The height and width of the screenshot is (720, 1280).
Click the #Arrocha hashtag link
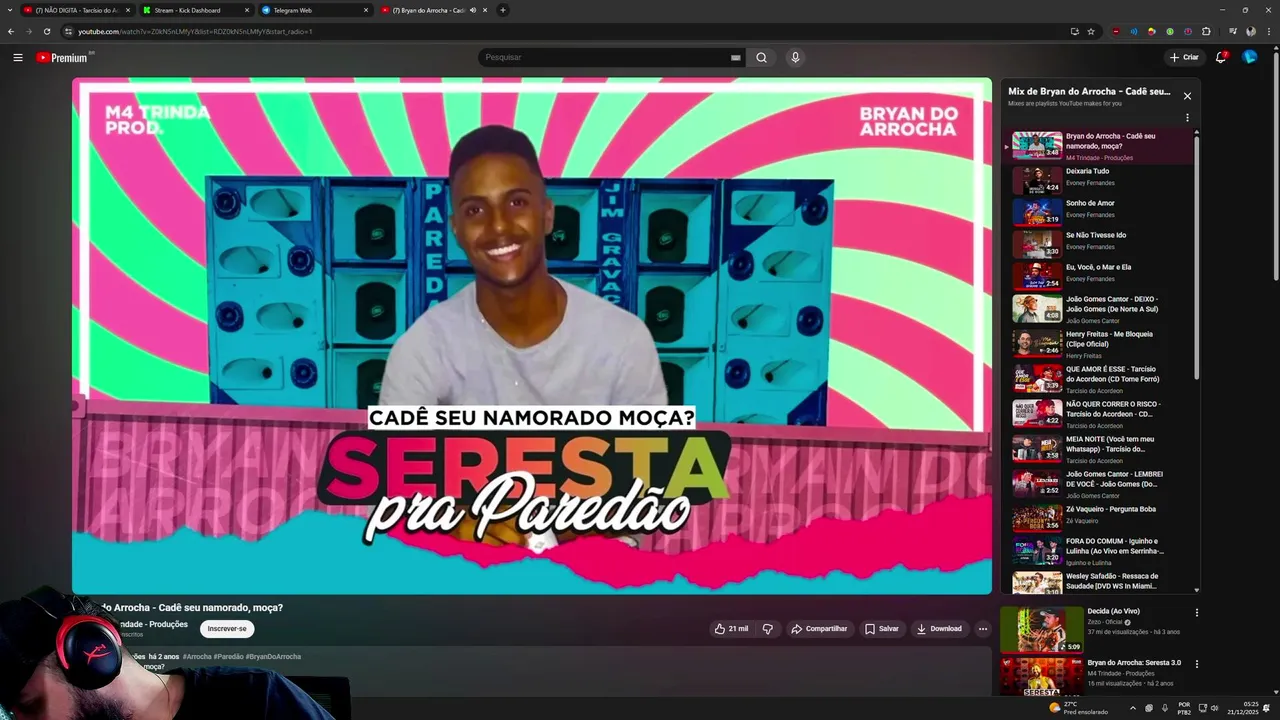(197, 657)
